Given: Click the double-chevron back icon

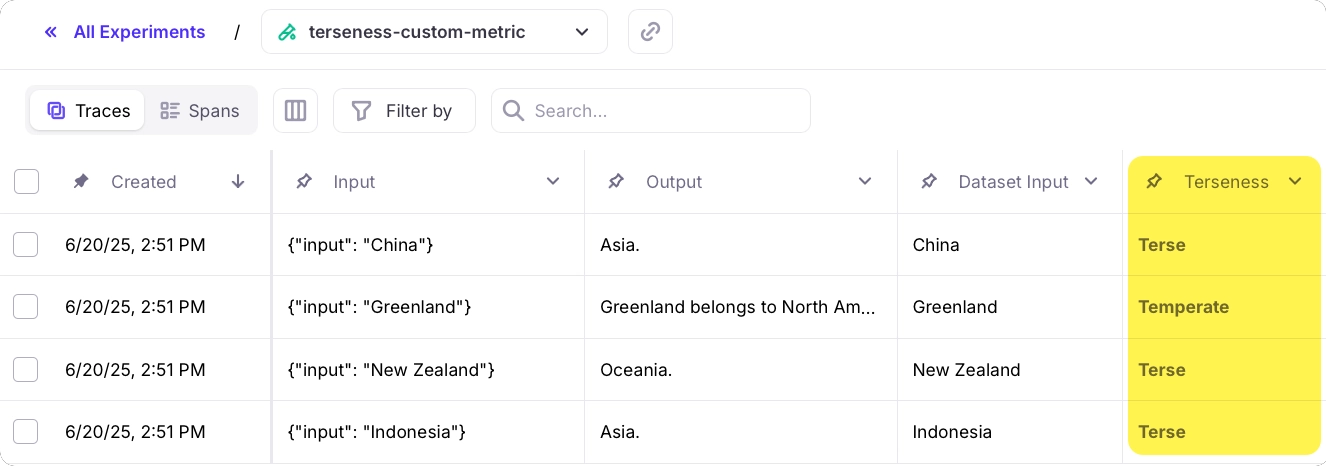Looking at the screenshot, I should [x=51, y=32].
